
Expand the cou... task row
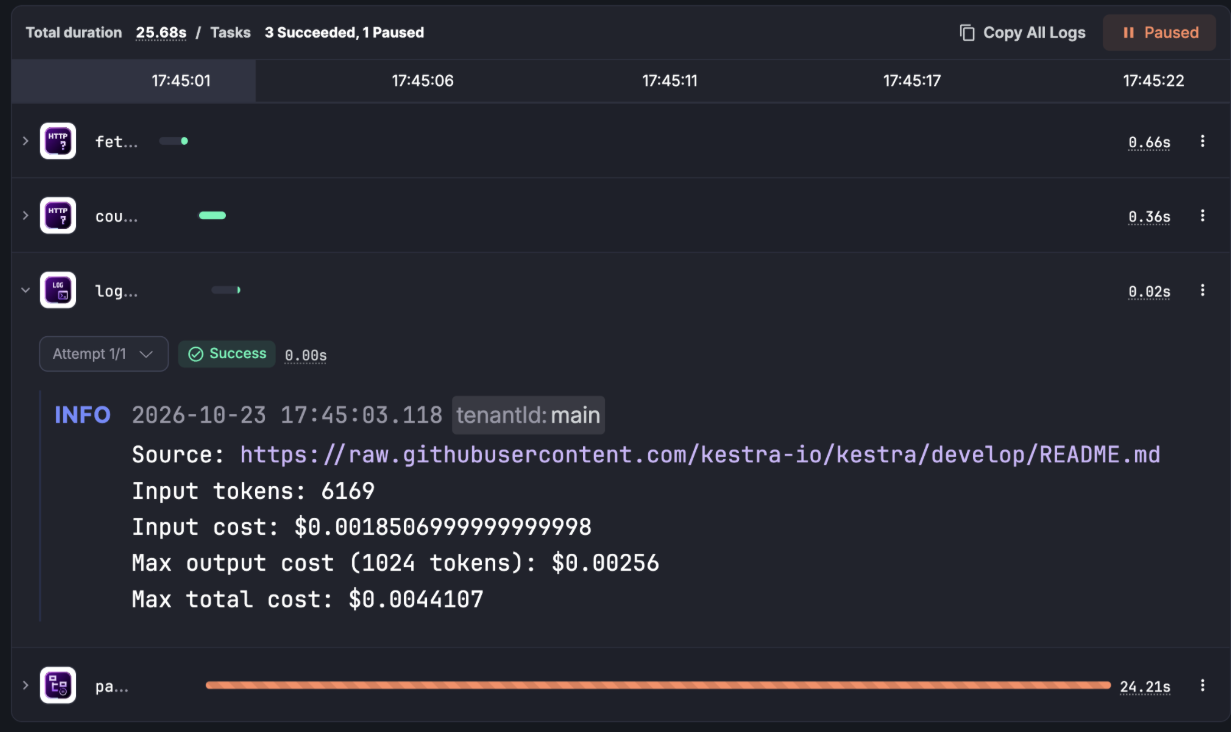click(25, 216)
